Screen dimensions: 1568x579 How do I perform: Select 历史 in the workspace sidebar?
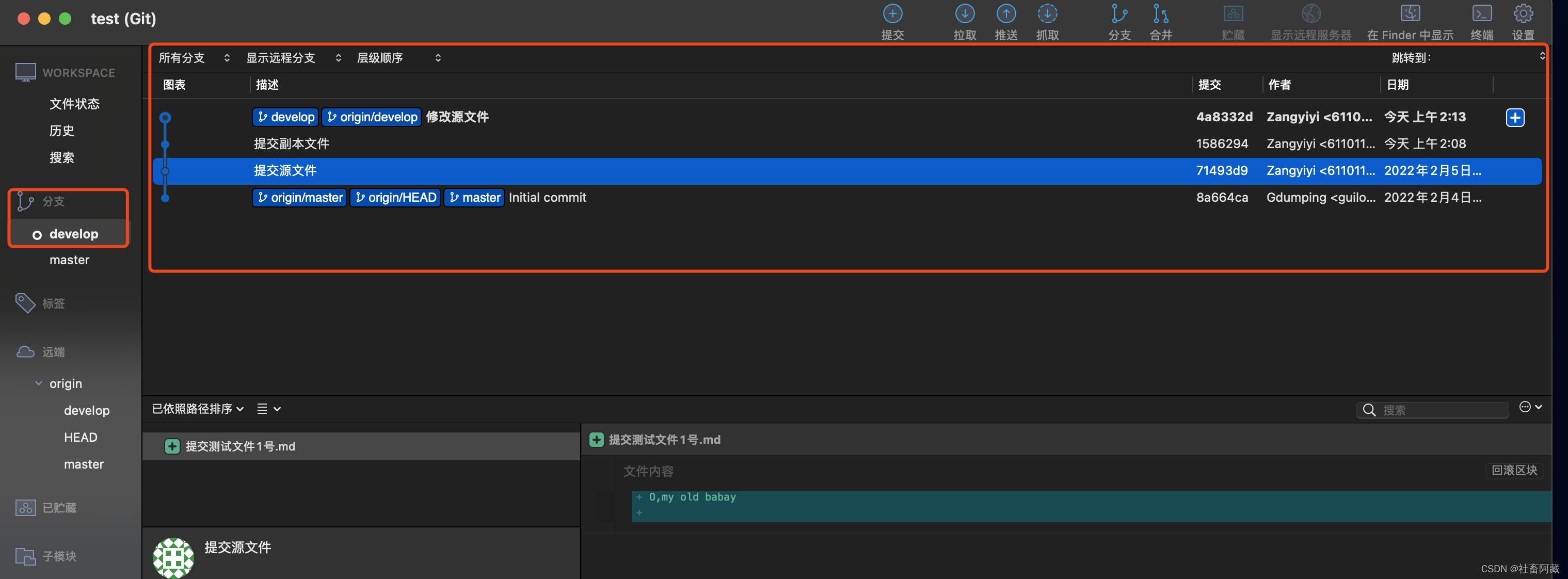click(61, 131)
